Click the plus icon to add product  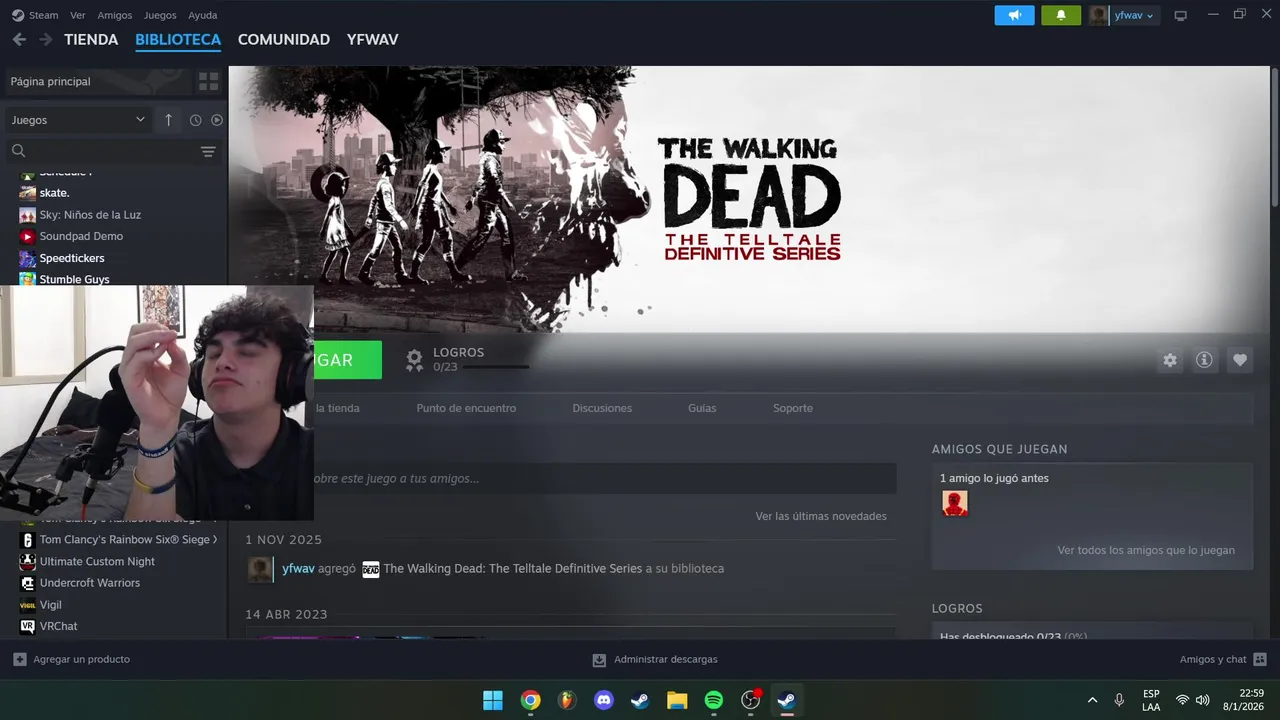point(20,659)
